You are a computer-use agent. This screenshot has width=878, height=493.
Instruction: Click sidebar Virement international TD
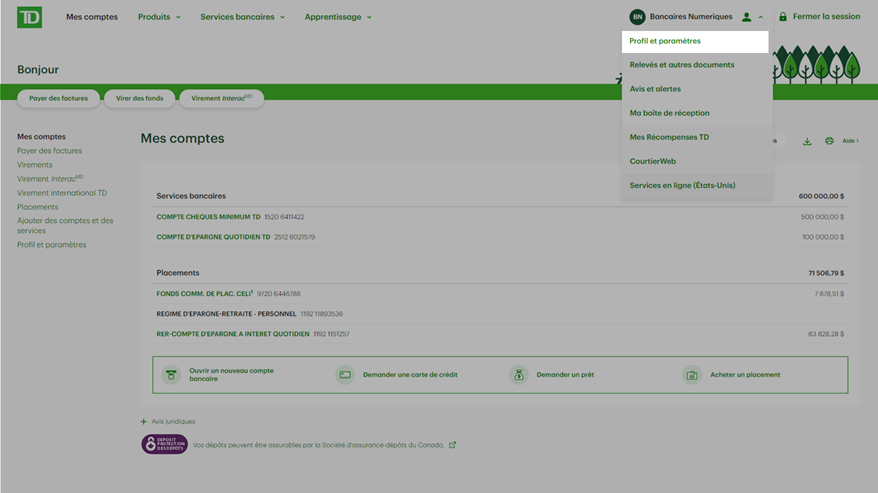coord(62,193)
